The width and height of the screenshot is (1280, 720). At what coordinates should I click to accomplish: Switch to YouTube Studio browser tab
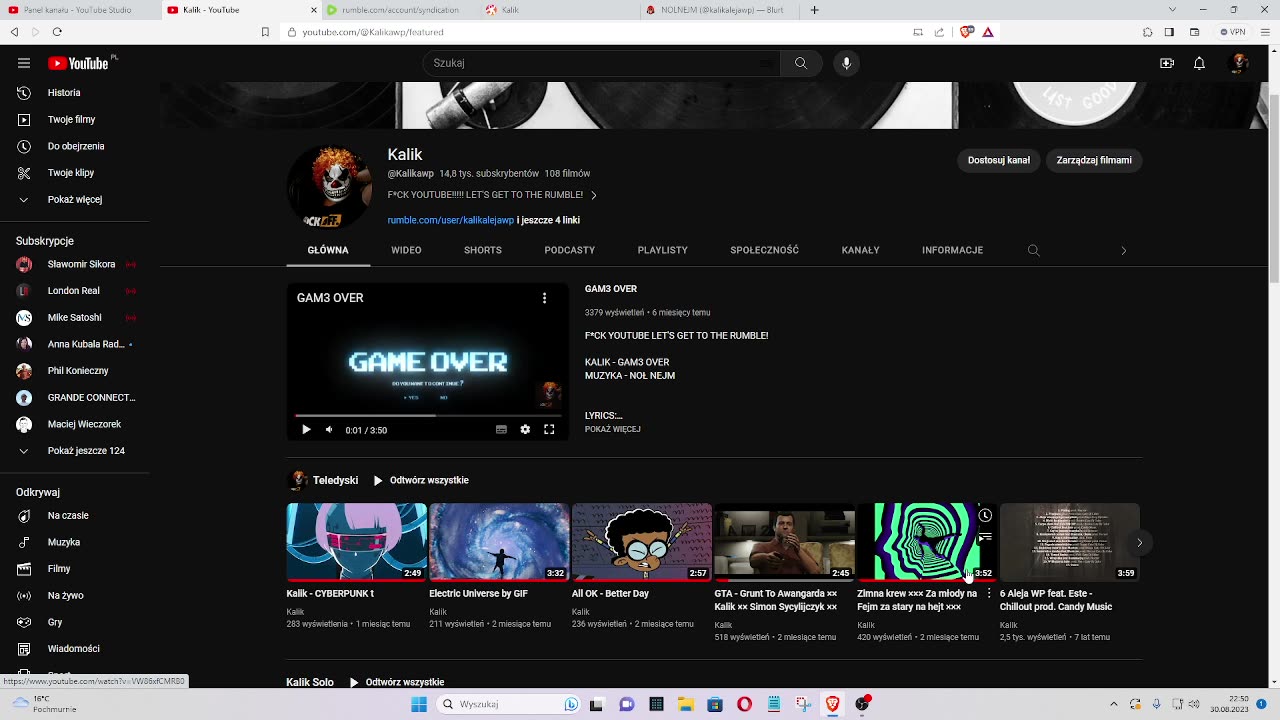click(x=79, y=10)
